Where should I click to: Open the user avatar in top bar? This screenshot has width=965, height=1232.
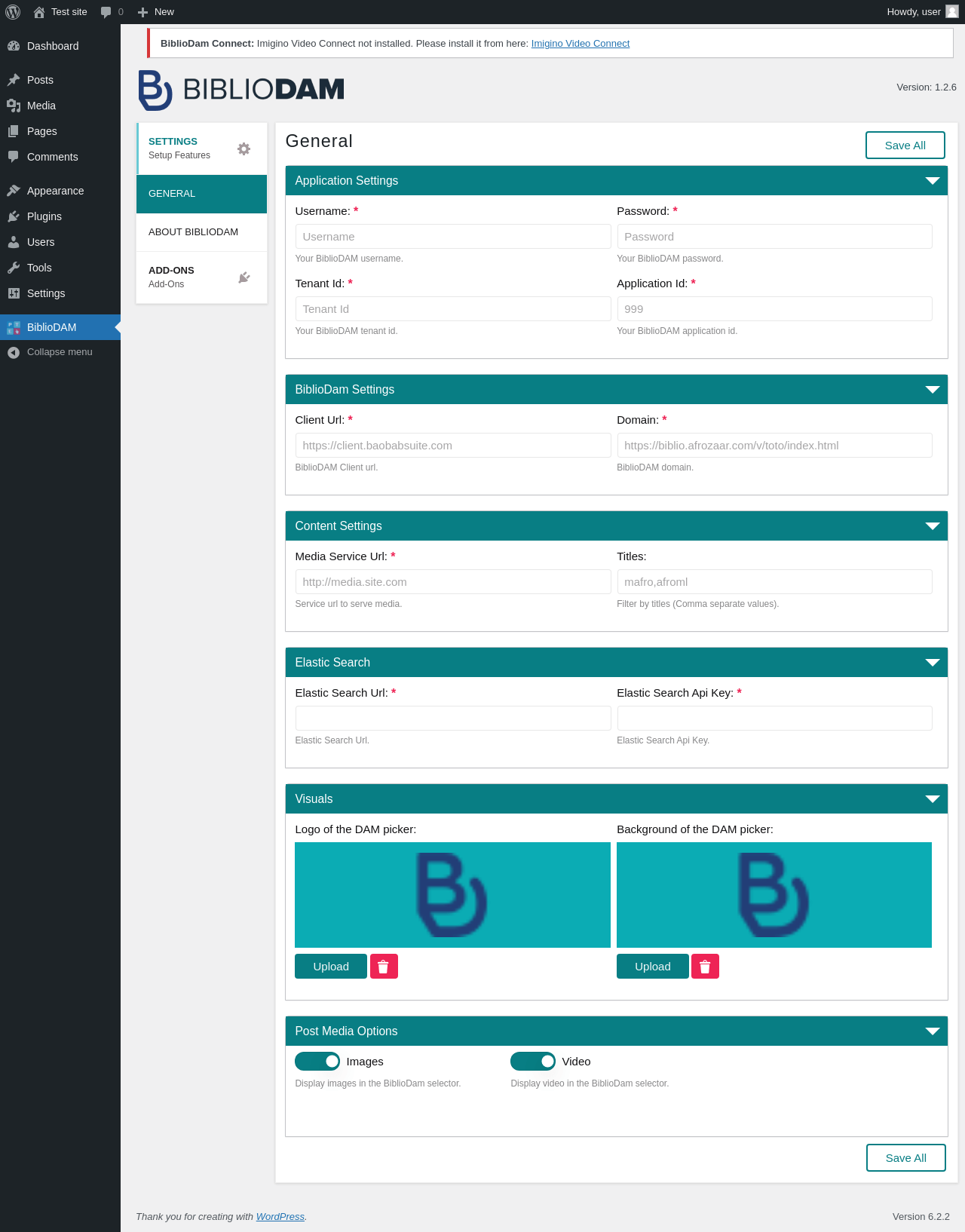click(952, 11)
